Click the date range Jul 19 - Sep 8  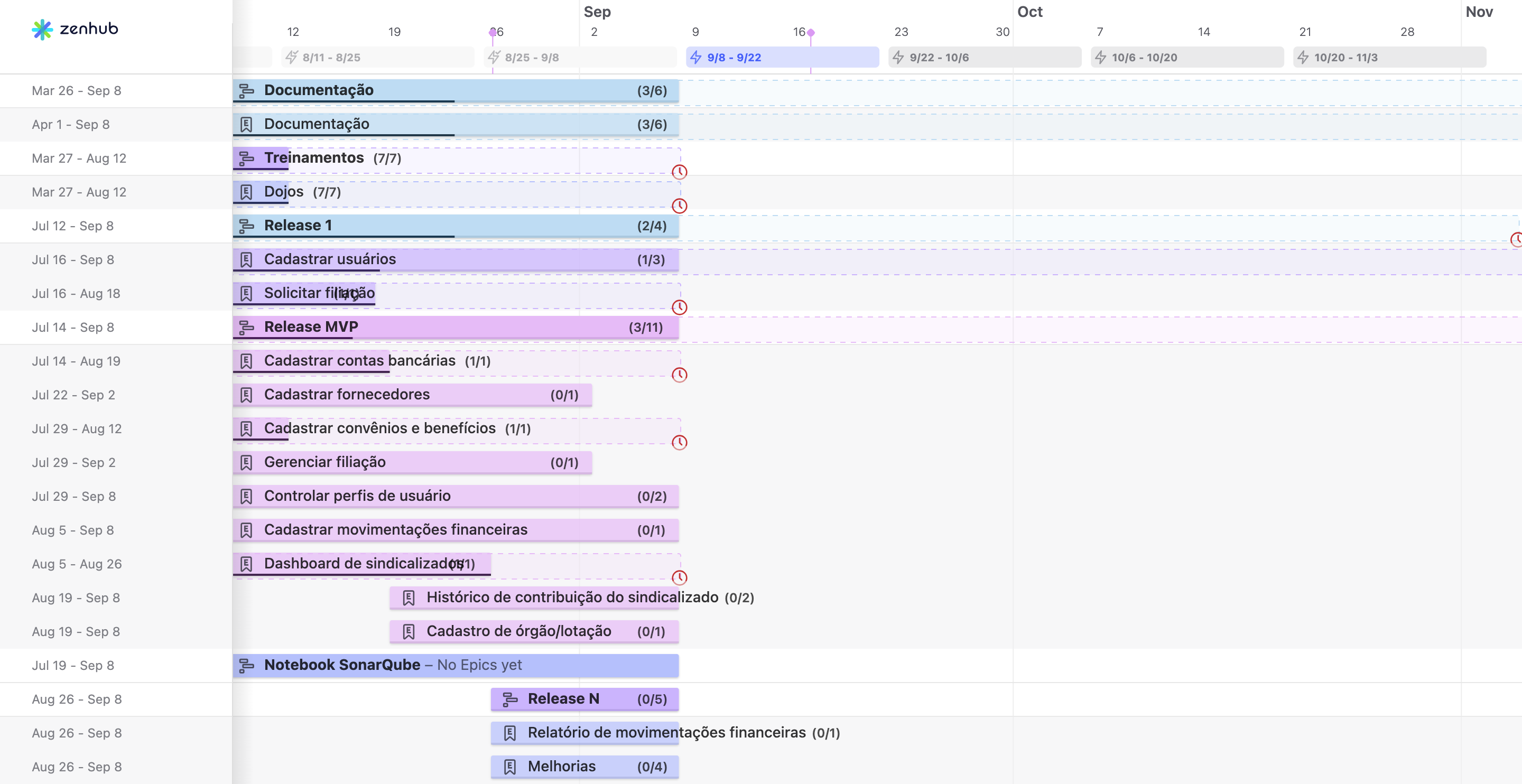click(73, 665)
